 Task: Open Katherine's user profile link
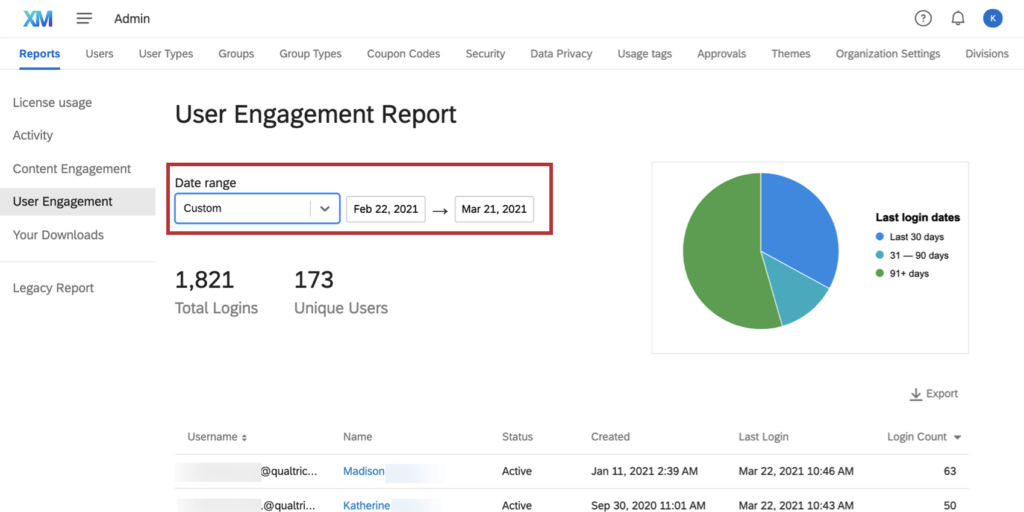tap(366, 506)
